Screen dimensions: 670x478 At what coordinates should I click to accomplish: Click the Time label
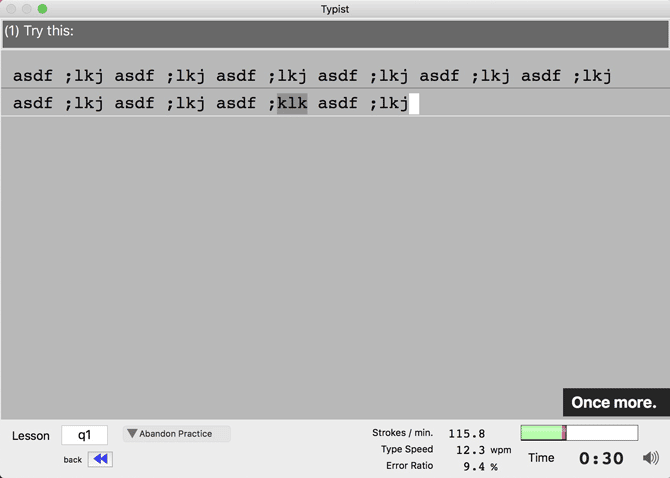(x=541, y=458)
